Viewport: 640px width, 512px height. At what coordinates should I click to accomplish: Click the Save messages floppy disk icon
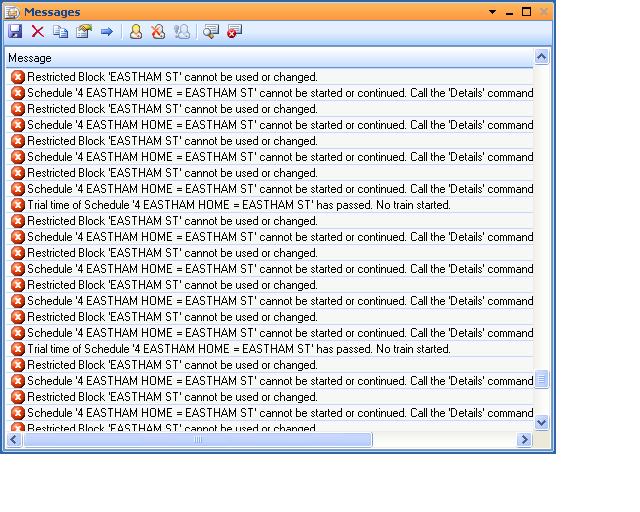point(15,32)
